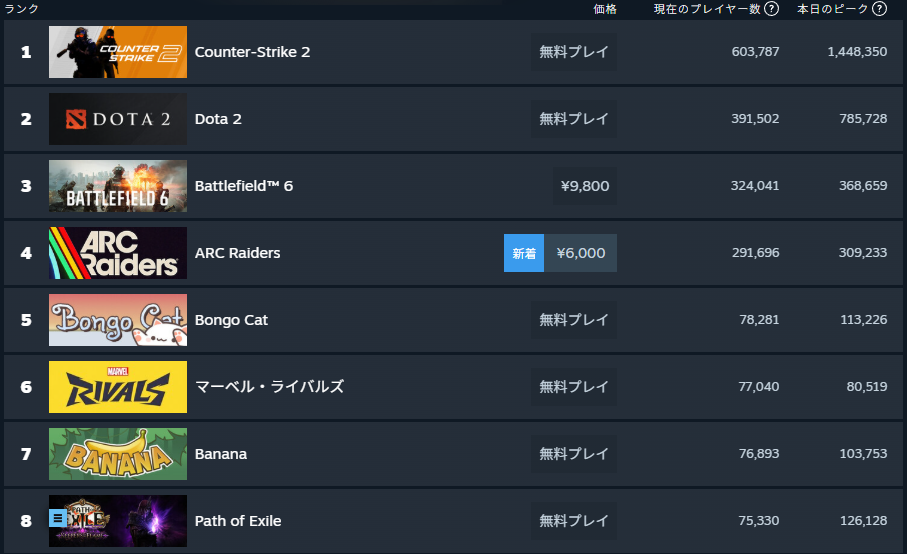Image resolution: width=907 pixels, height=554 pixels.
Task: Click the help icon beside 現在のプレイヤー数
Action: pos(771,9)
